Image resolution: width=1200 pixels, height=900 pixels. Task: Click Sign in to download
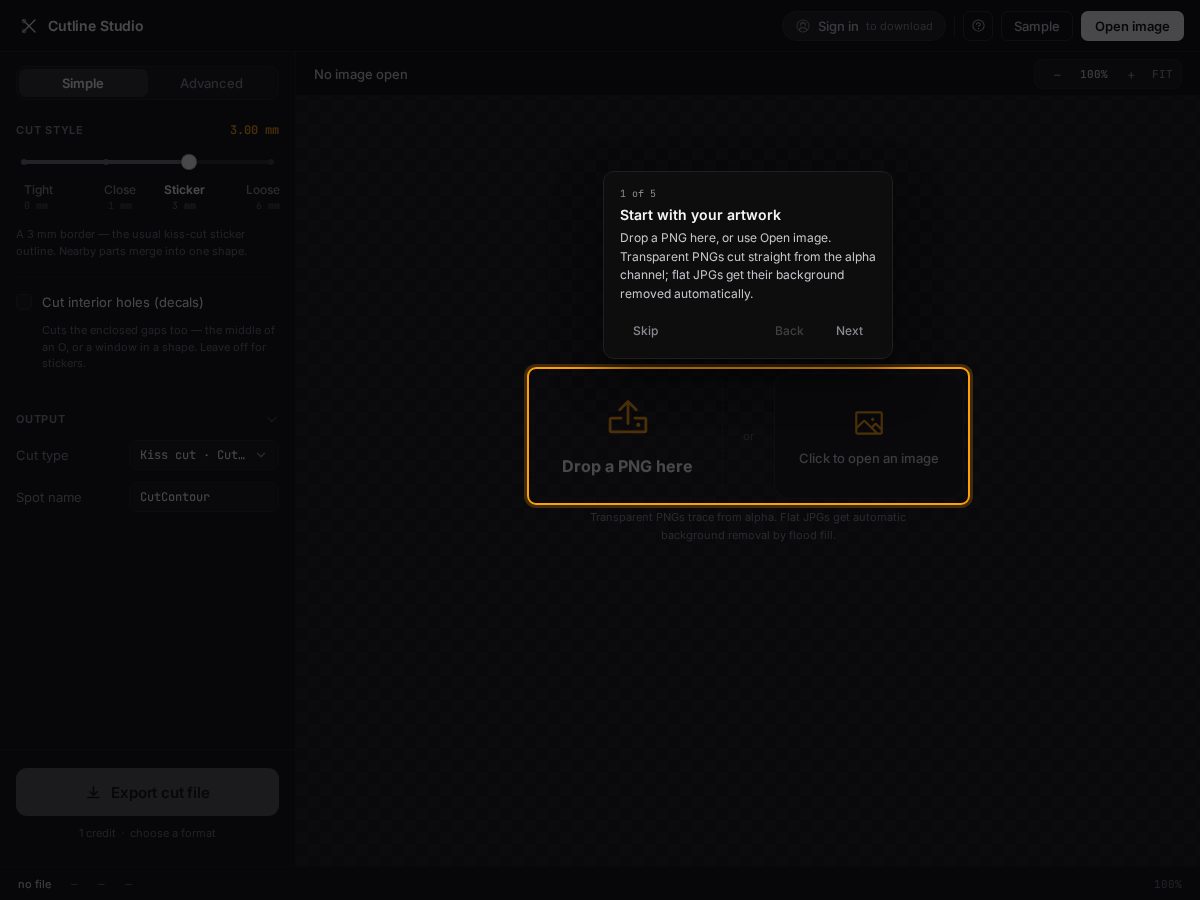click(864, 26)
